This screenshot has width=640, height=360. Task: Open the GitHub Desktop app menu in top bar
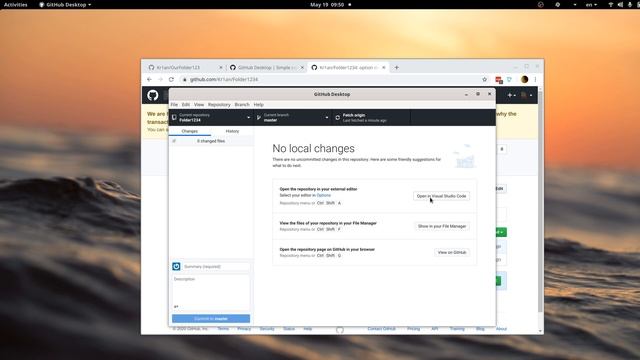pyautogui.click(x=65, y=4)
